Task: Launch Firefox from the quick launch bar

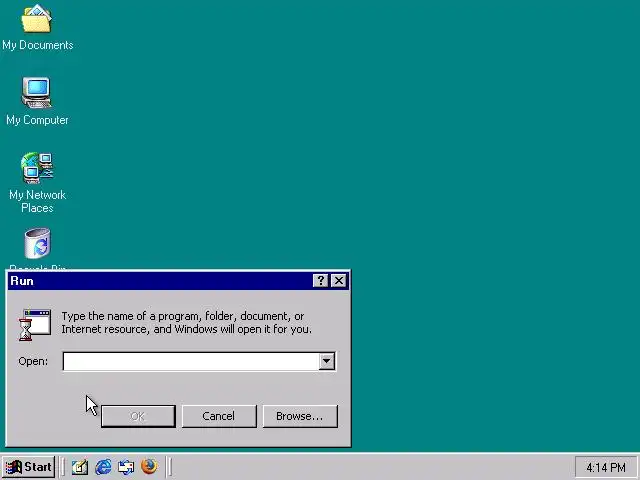Action: pos(149,466)
